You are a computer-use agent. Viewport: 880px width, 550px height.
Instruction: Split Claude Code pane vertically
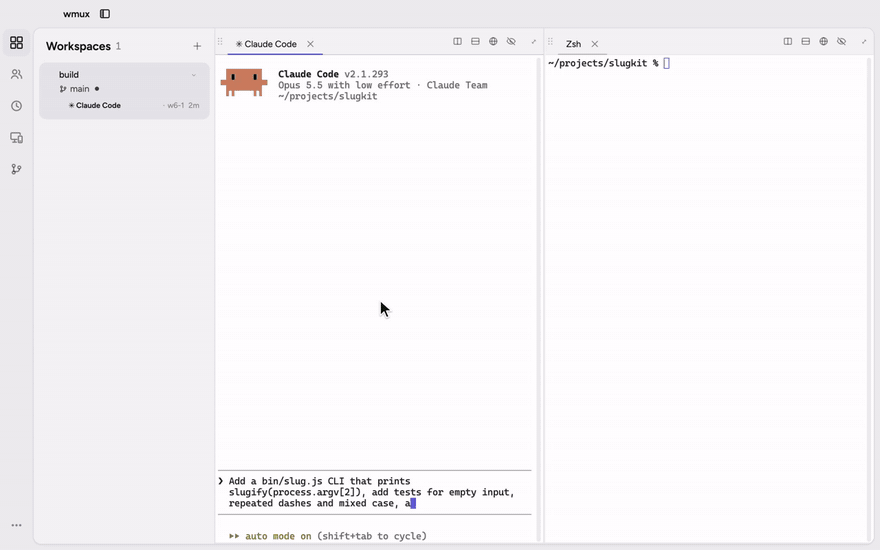[457, 42]
